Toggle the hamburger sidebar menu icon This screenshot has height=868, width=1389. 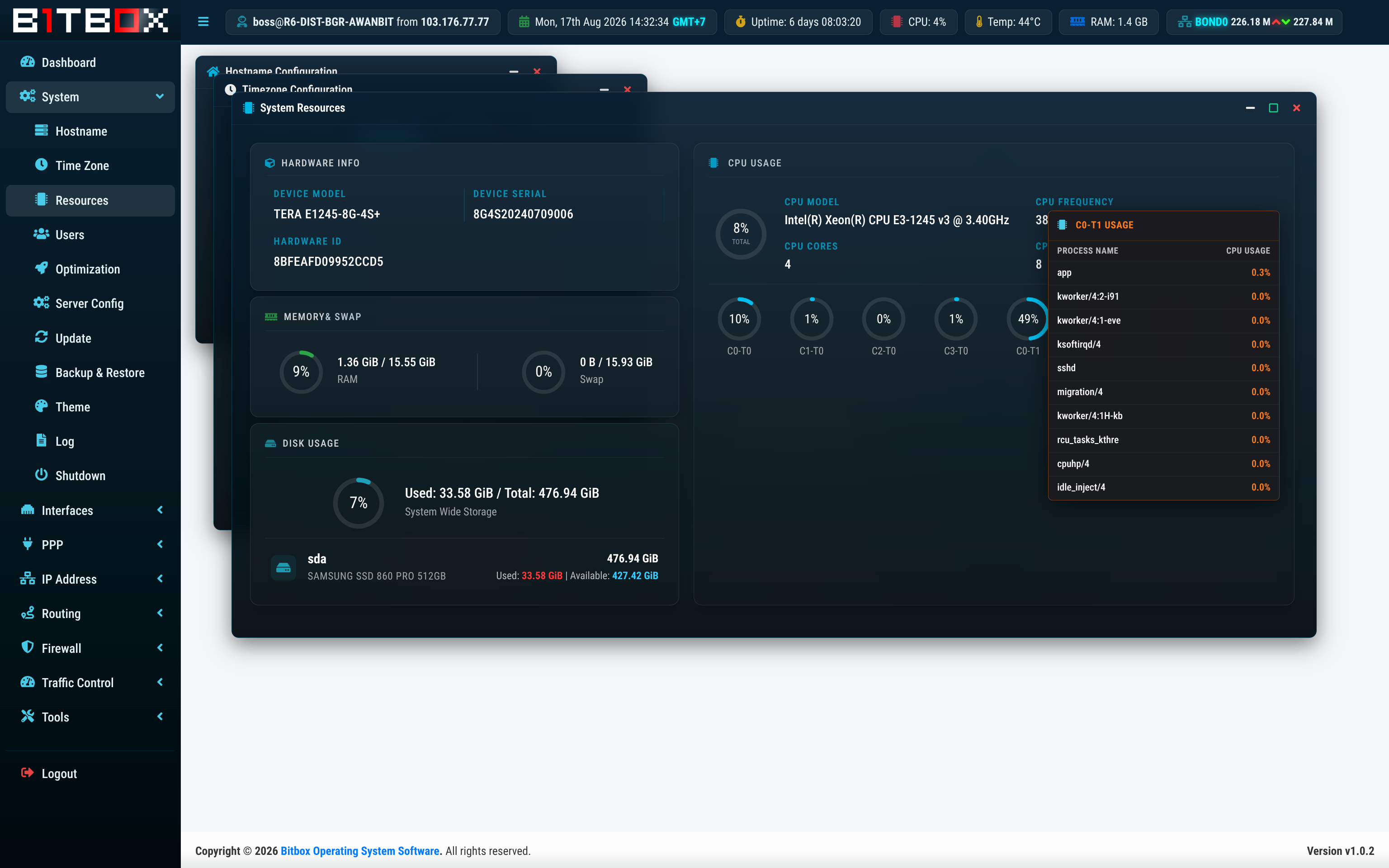tap(203, 22)
